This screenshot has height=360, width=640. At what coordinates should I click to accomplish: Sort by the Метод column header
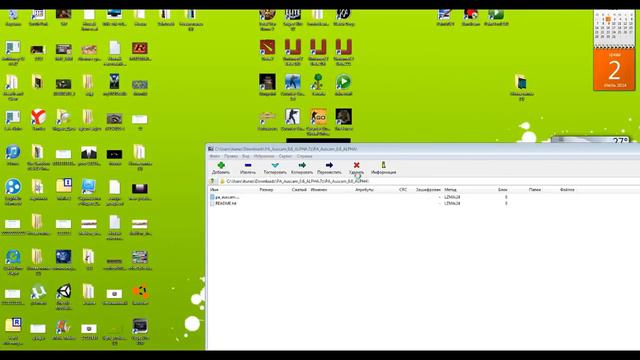451,190
